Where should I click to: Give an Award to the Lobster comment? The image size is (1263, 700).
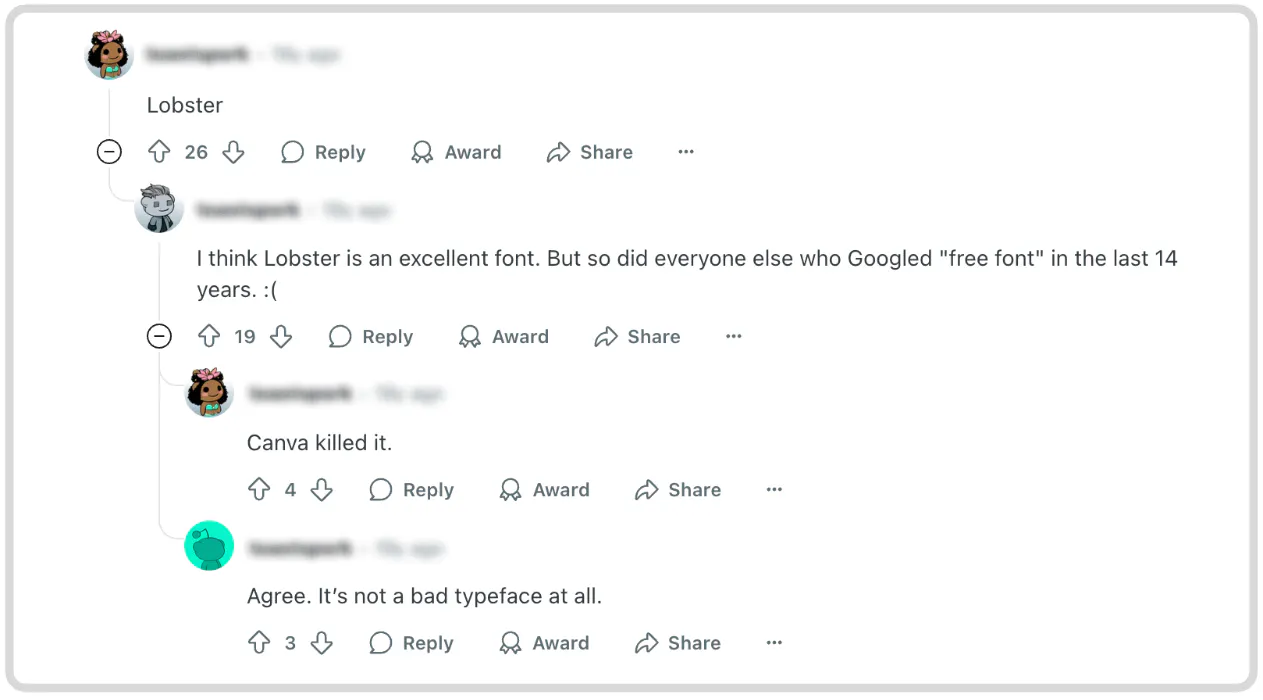456,152
